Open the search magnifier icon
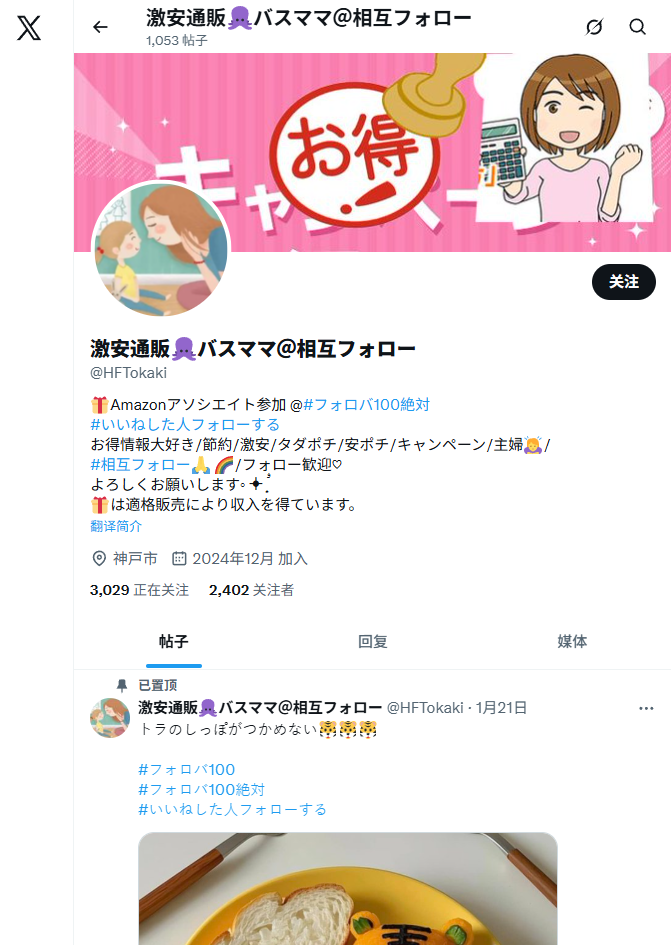Screen dimensions: 671x945 [x=637, y=27]
